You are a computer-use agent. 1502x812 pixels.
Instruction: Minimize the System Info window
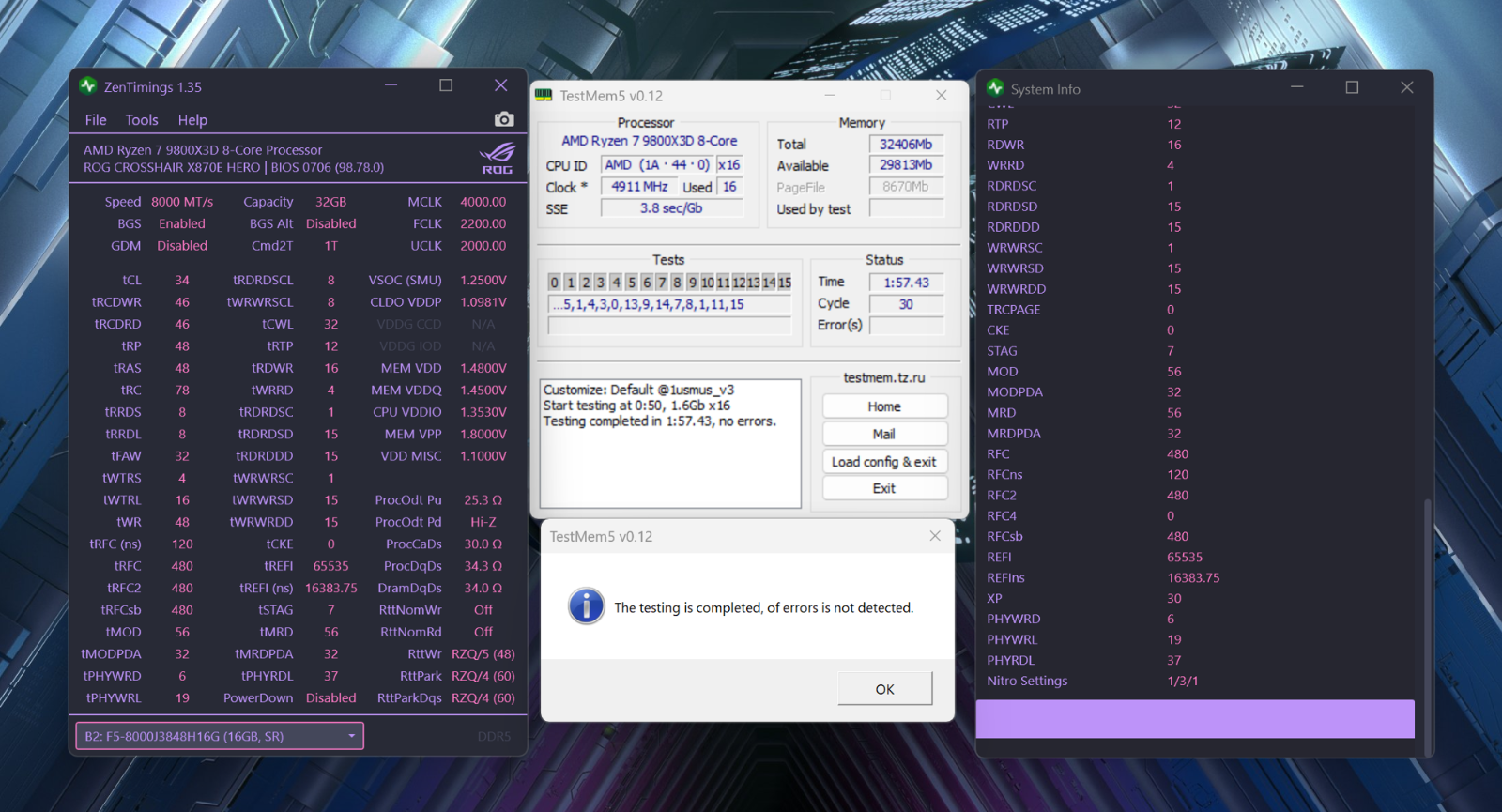[1296, 87]
